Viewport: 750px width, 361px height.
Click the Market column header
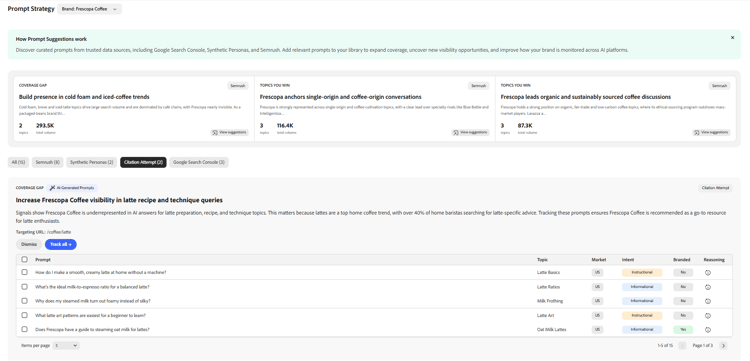[598, 260]
